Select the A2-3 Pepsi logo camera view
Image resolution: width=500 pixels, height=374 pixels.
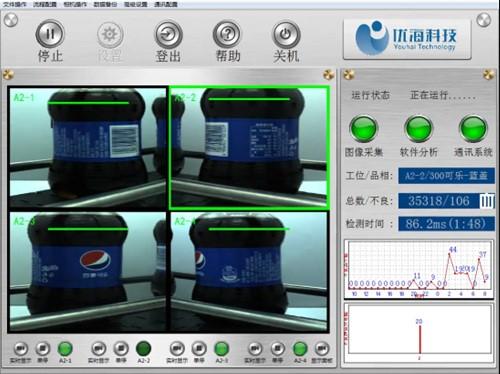coord(87,271)
